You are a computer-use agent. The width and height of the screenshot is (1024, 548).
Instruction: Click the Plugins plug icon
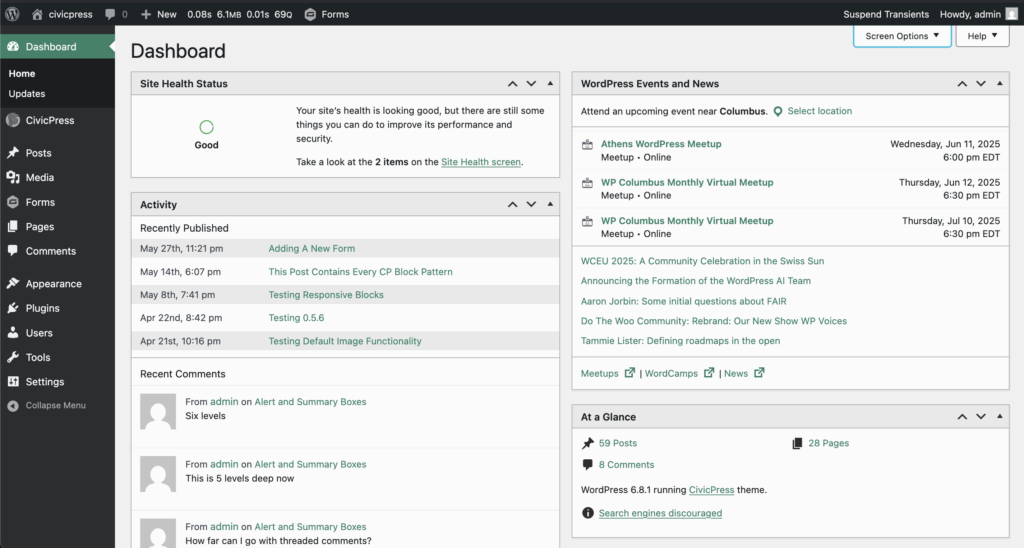click(x=13, y=308)
